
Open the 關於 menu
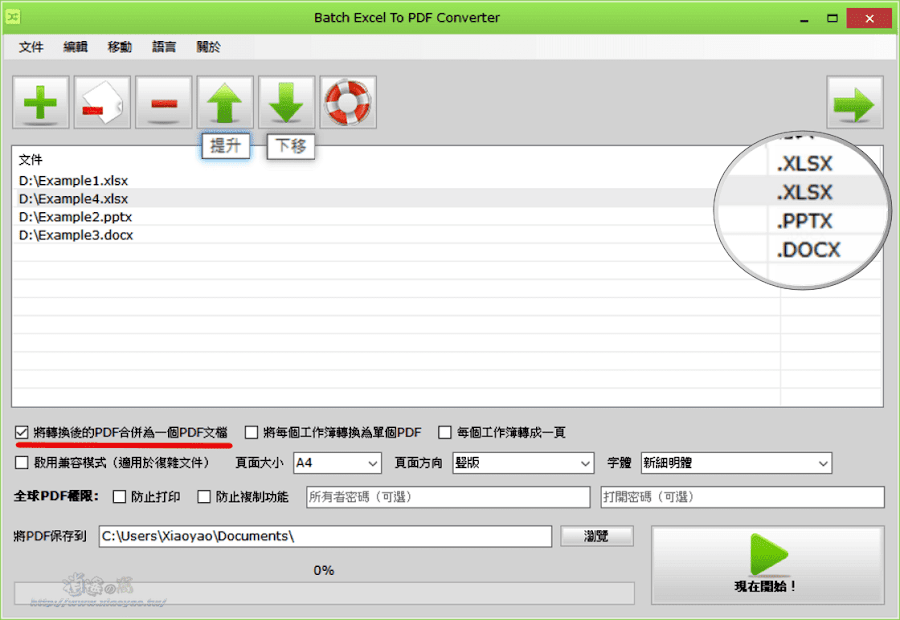click(208, 47)
